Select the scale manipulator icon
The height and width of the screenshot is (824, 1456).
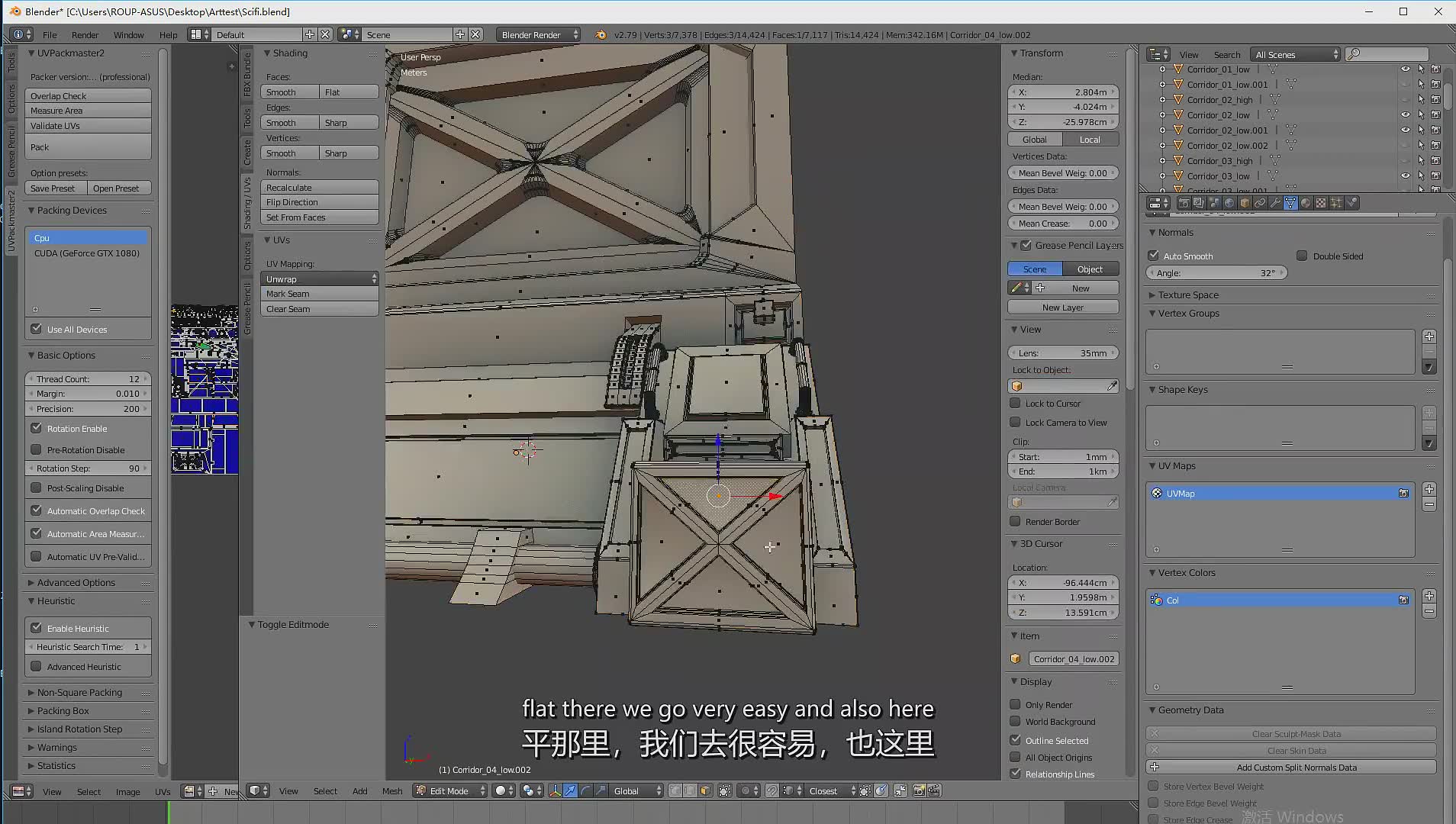[x=601, y=790]
